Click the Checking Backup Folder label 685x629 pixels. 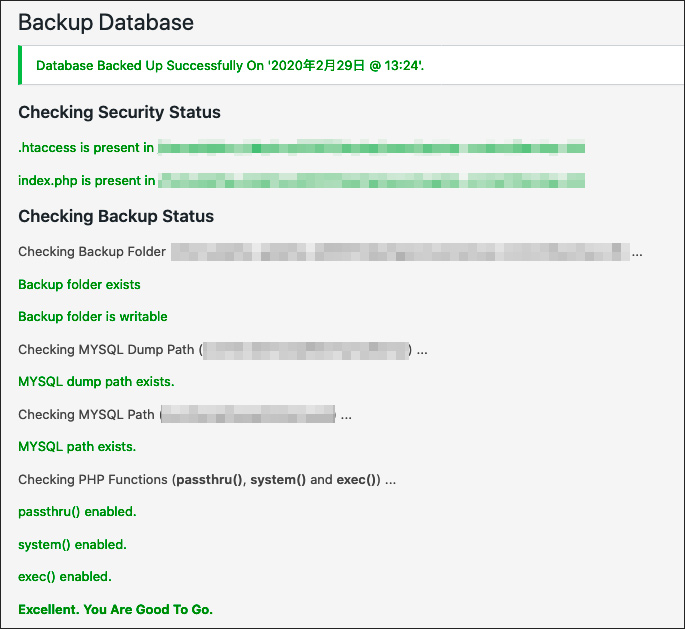pyautogui.click(x=92, y=252)
